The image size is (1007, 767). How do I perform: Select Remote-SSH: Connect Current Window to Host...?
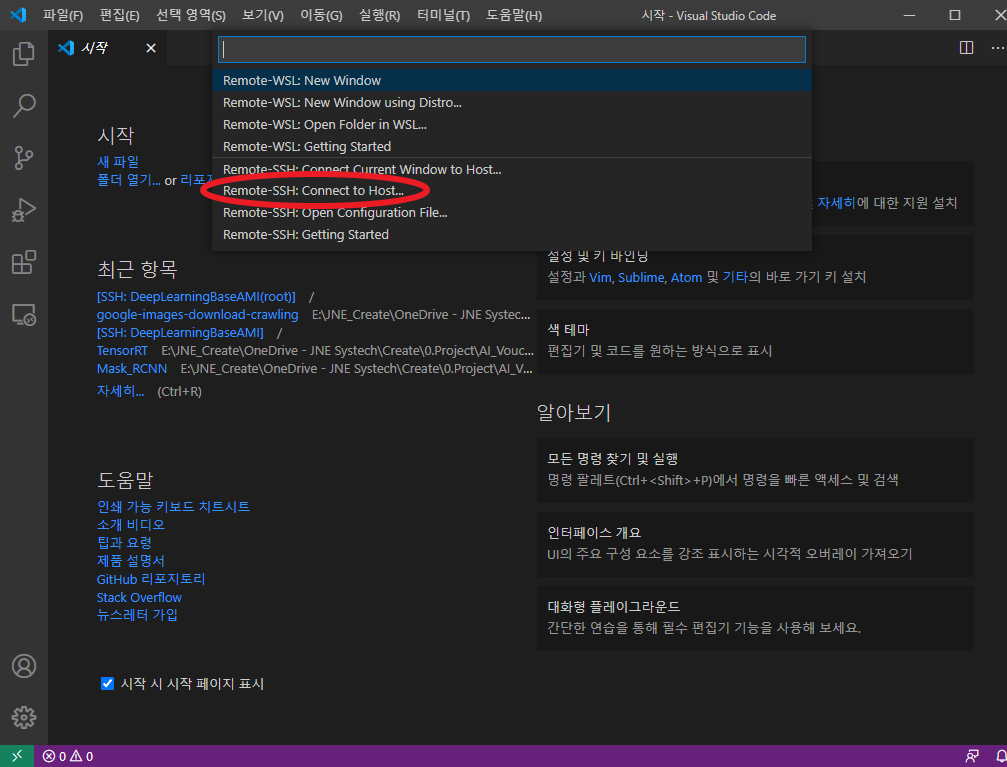point(512,169)
